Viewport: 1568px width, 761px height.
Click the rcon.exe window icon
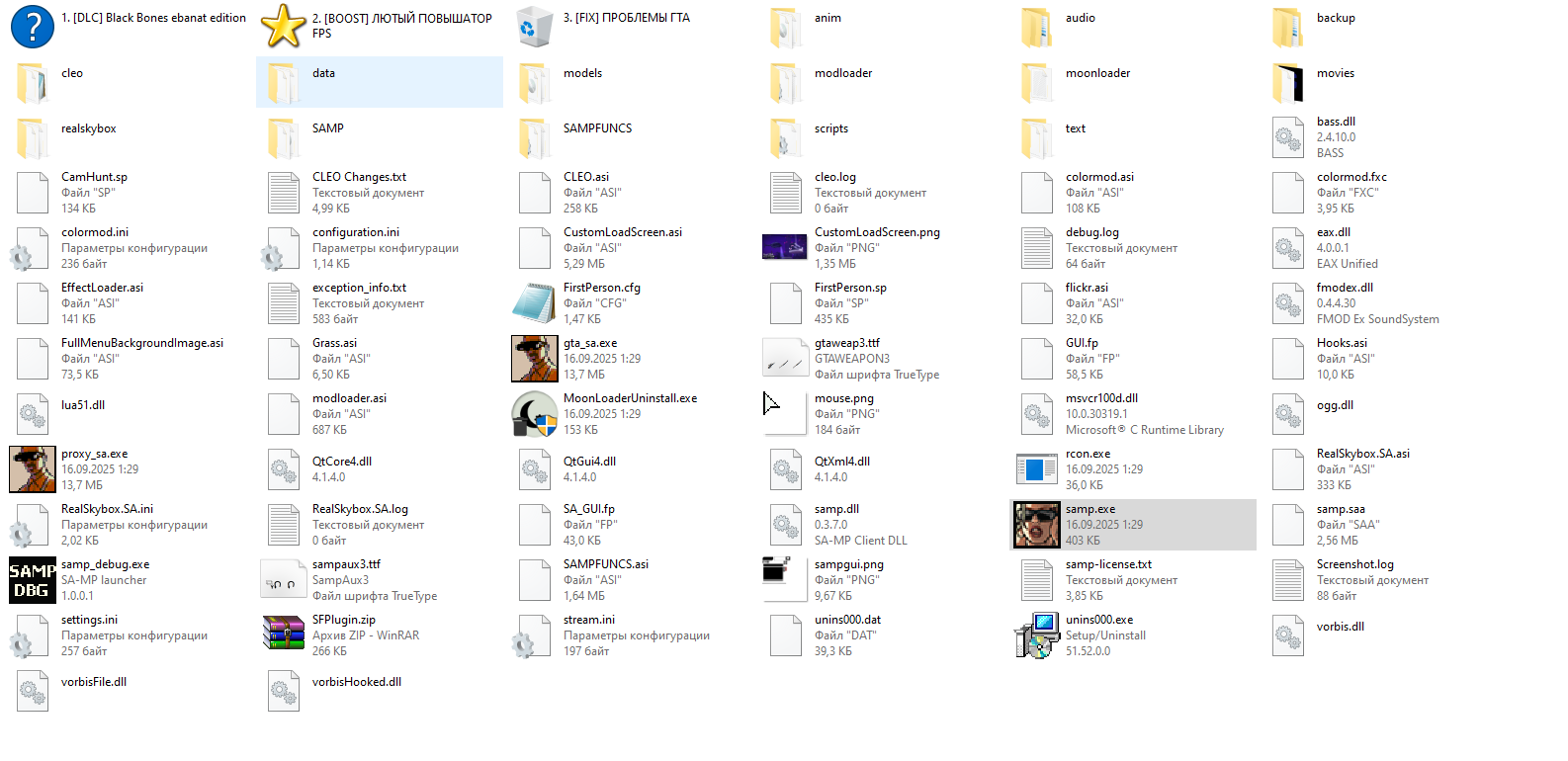click(1036, 469)
